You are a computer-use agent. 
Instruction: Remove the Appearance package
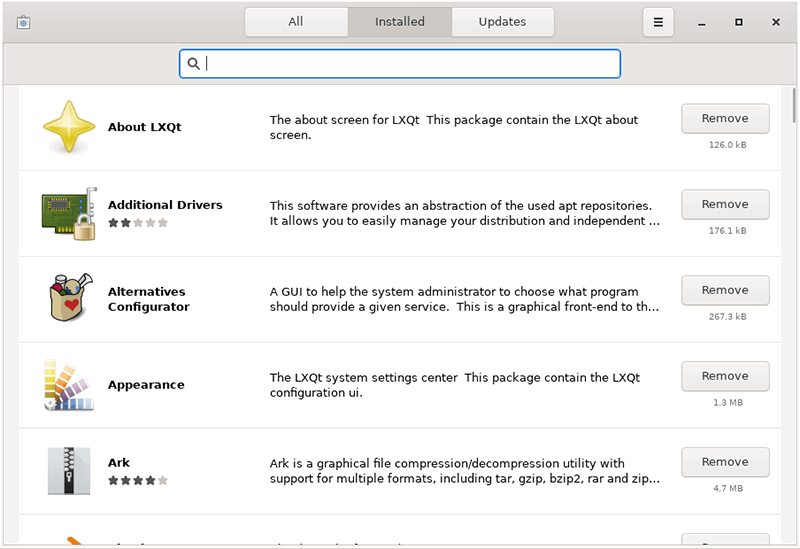coord(725,376)
